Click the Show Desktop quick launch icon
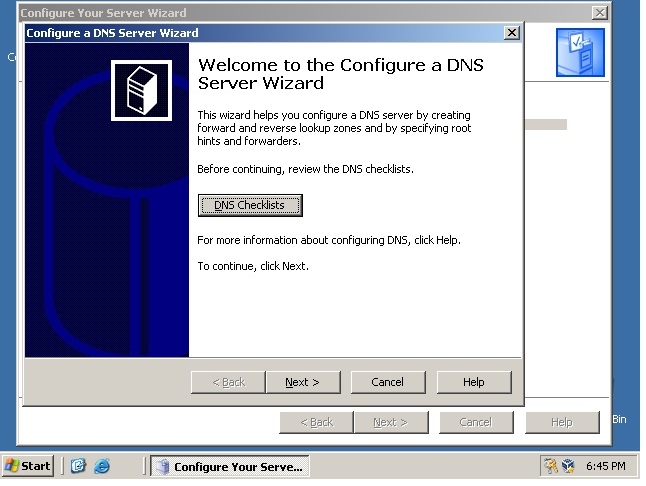This screenshot has height=486, width=646. point(78,466)
